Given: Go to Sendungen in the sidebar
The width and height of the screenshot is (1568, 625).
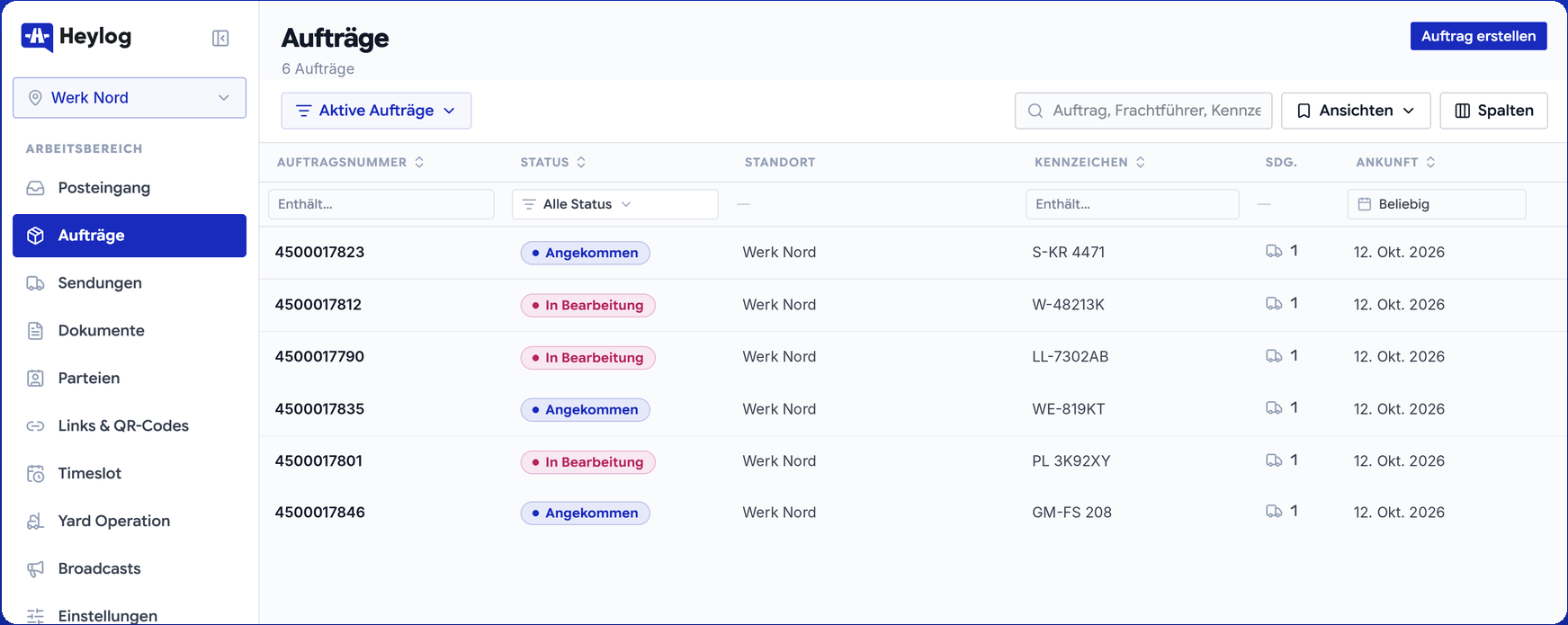Looking at the screenshot, I should [130, 283].
